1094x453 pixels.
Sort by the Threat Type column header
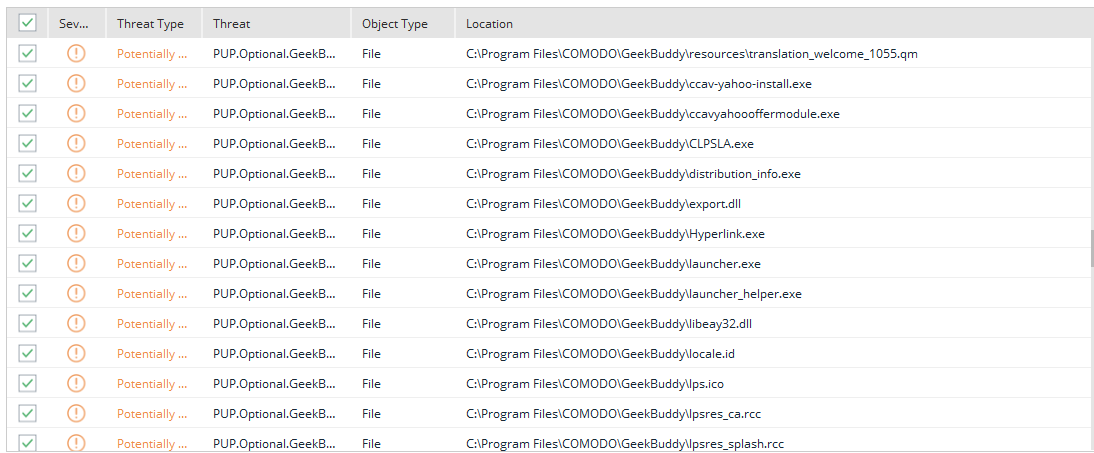154,24
